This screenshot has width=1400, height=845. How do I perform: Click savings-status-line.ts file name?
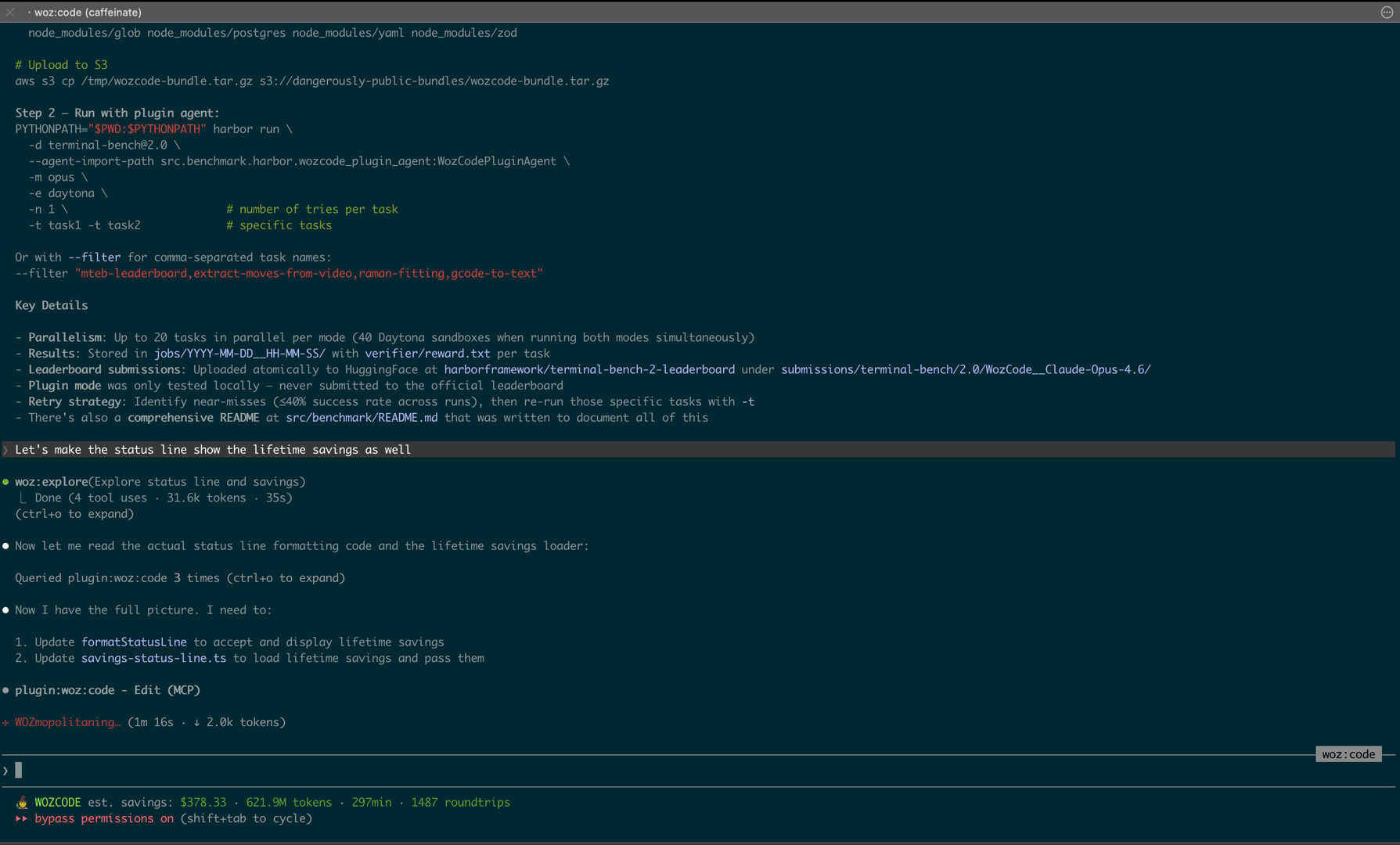click(x=153, y=658)
